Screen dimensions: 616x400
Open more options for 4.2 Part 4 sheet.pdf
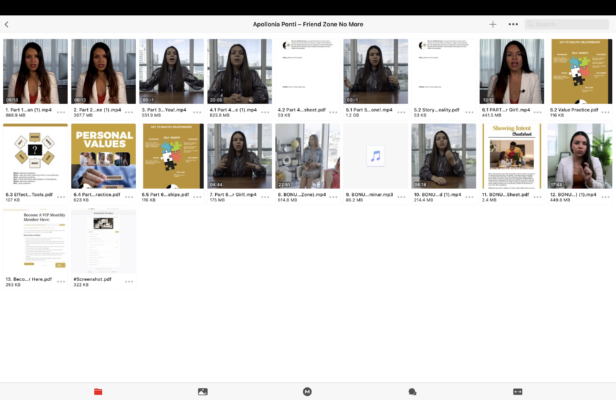point(333,112)
